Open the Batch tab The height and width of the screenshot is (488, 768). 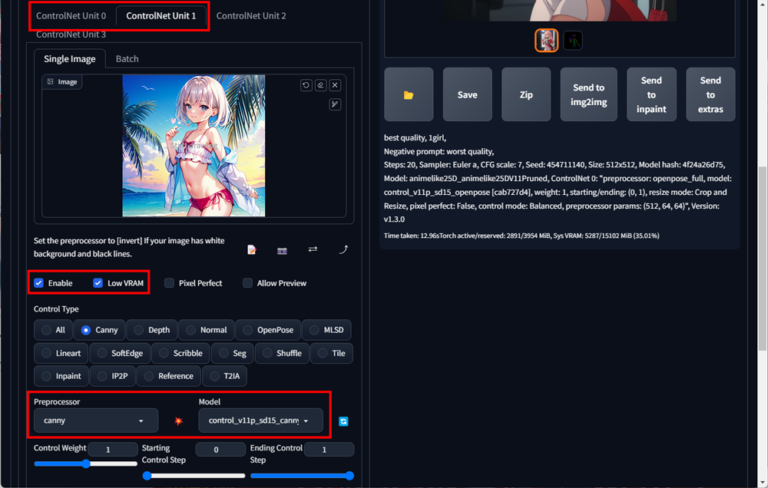click(x=127, y=59)
